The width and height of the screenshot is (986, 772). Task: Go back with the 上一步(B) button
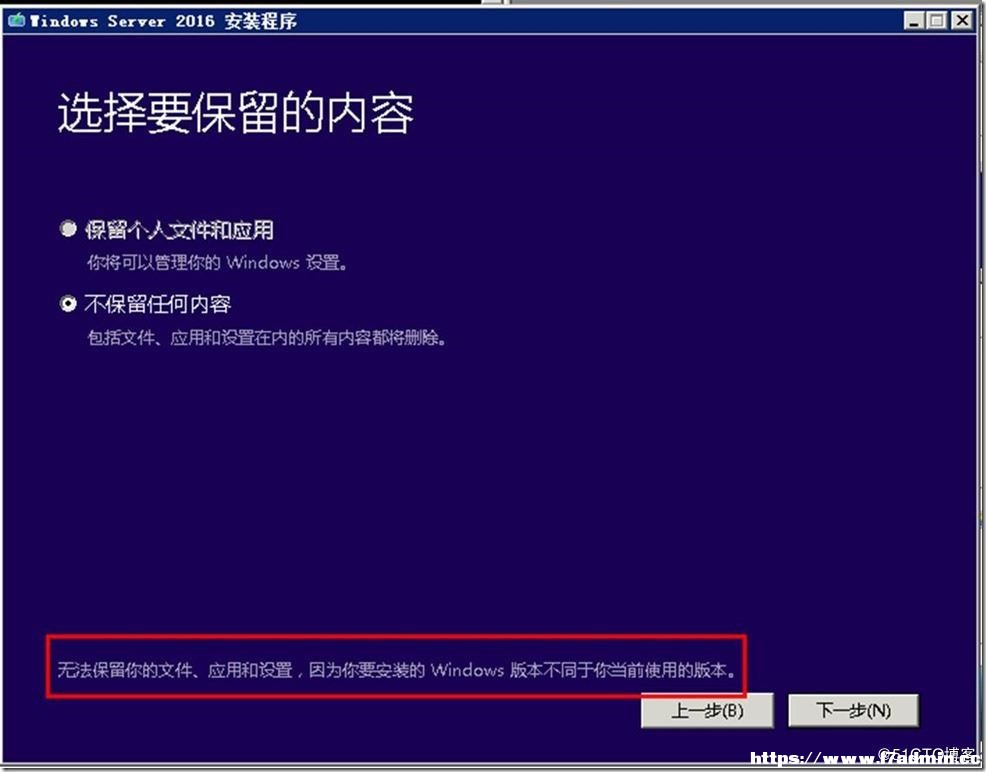click(707, 710)
